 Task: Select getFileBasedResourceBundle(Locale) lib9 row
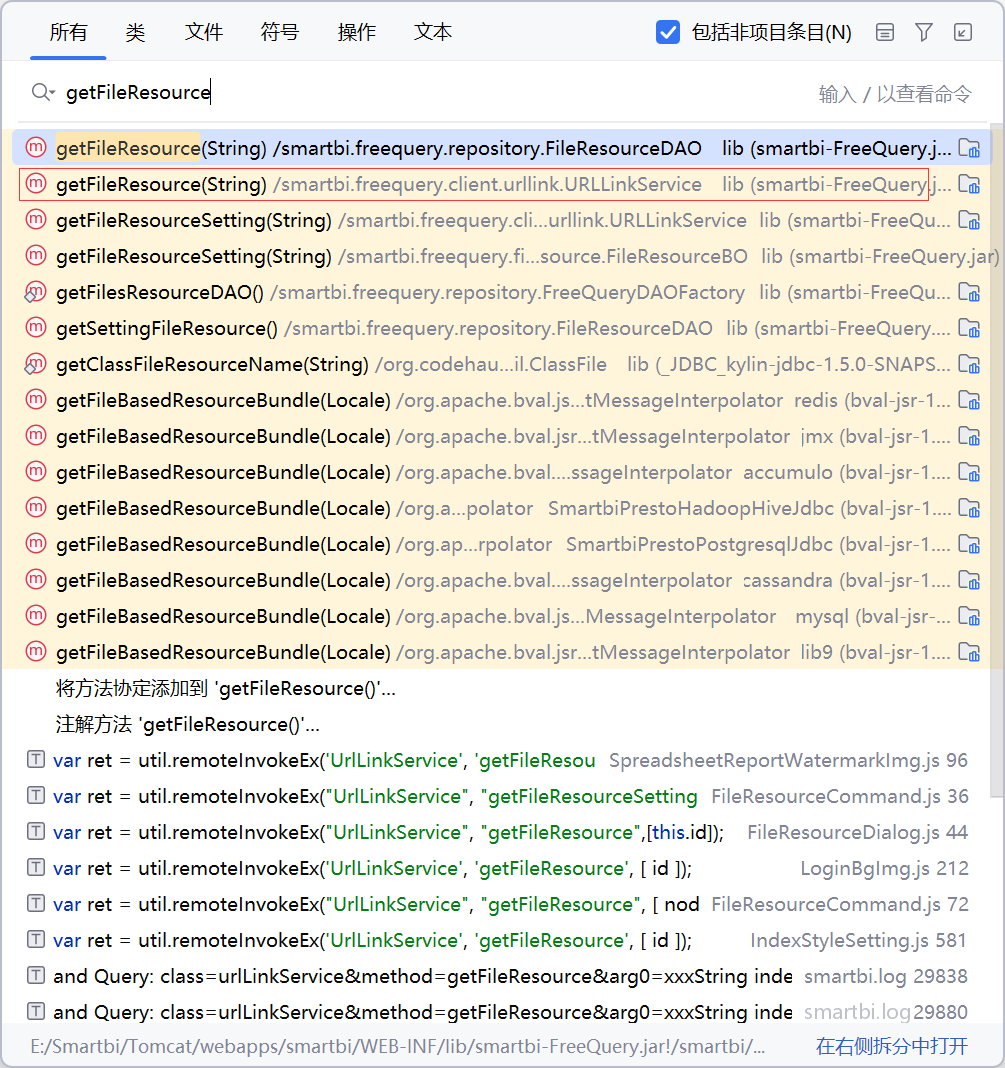pyautogui.click(x=500, y=653)
